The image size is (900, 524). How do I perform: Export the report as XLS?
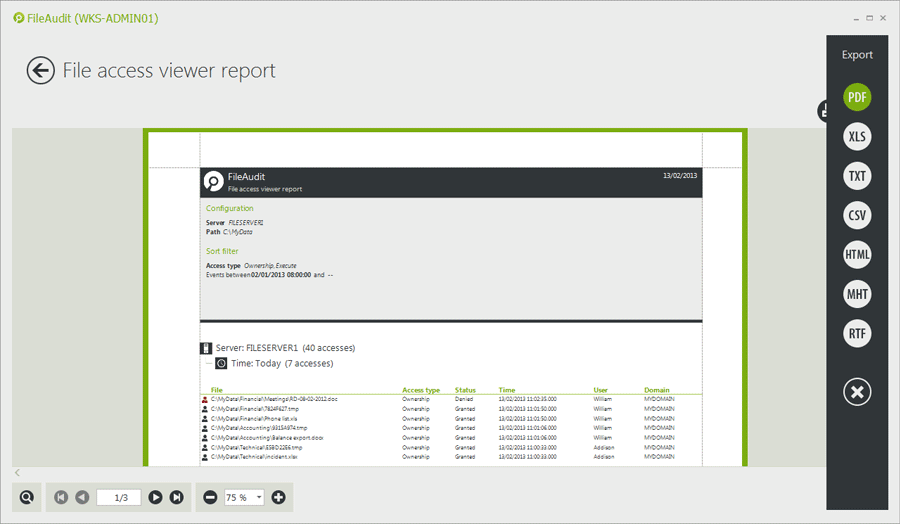857,137
